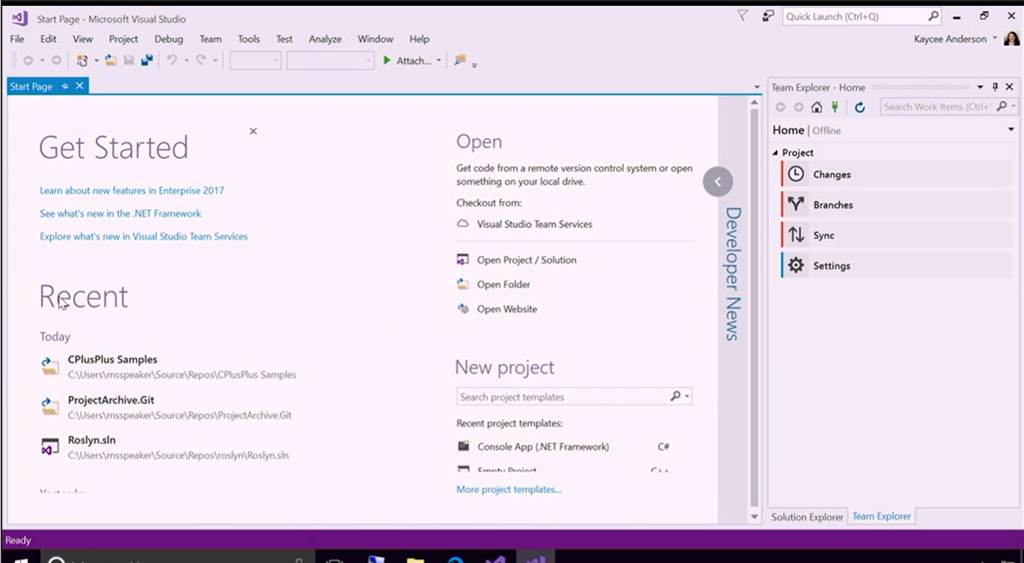Toggle pin on Start Page tab
The width and height of the screenshot is (1024, 563).
point(65,87)
